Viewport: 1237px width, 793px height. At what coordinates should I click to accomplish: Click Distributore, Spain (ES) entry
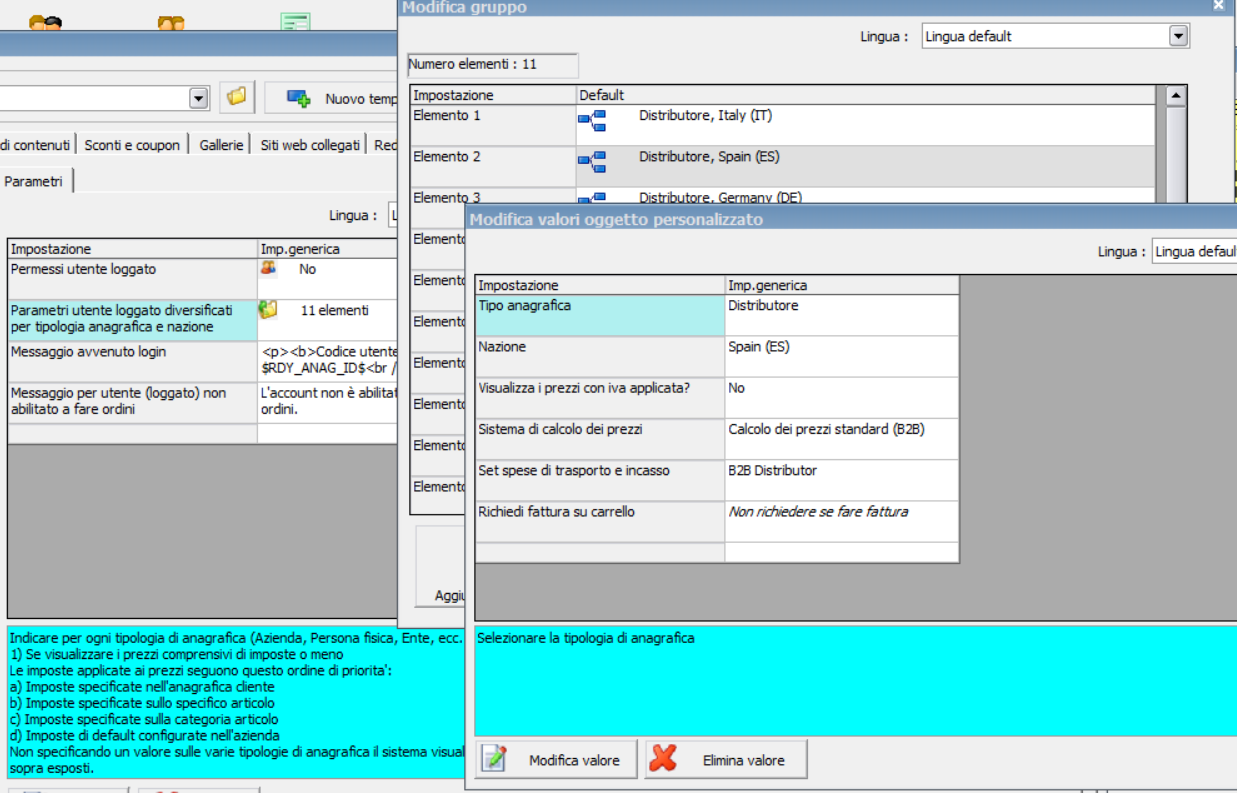[709, 157]
